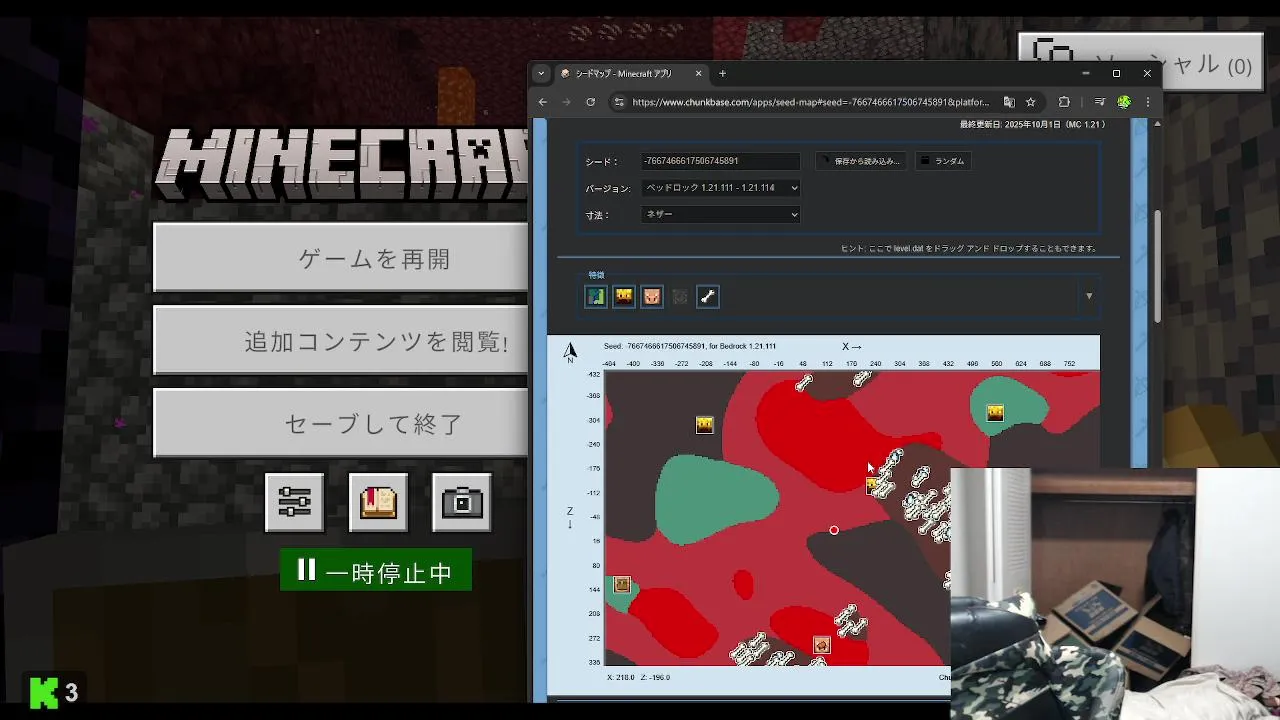Open the browser extensions puzzle icon
1280x720 pixels.
(1064, 102)
